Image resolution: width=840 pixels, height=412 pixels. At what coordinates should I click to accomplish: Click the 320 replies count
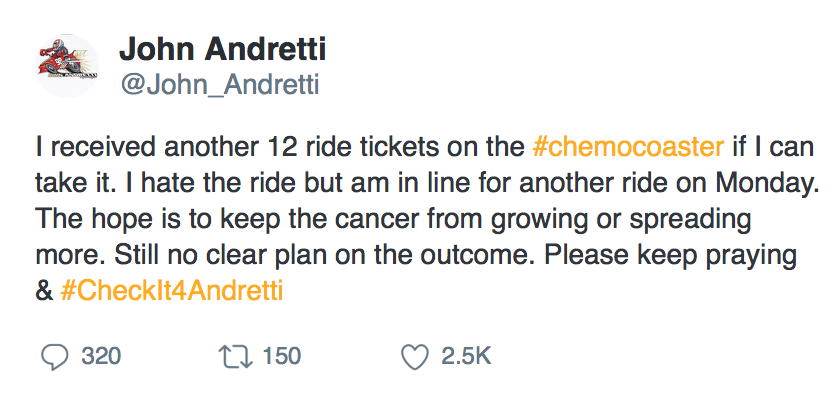click(101, 357)
